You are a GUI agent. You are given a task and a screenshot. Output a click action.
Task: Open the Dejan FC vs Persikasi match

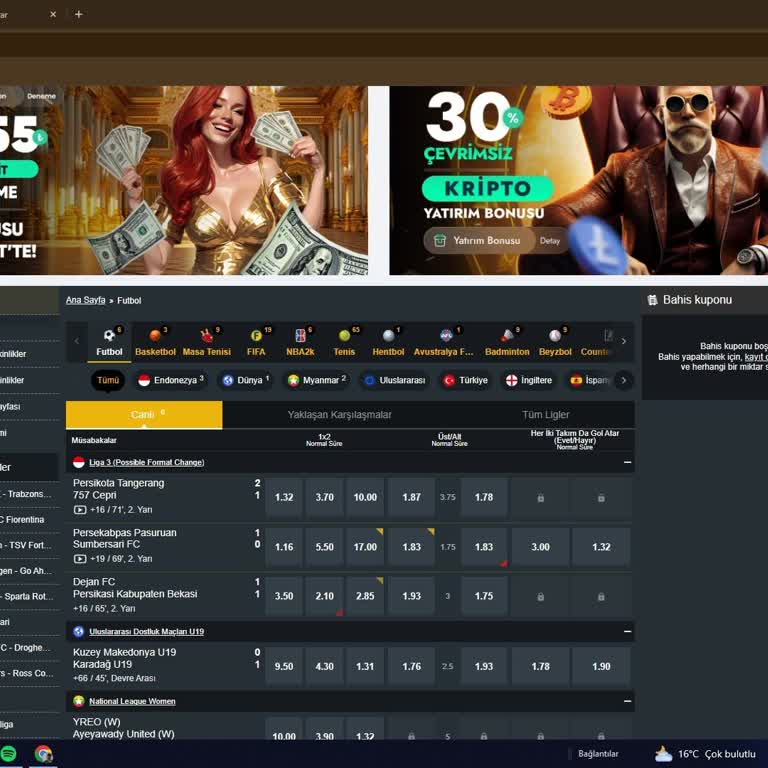[x=135, y=588]
